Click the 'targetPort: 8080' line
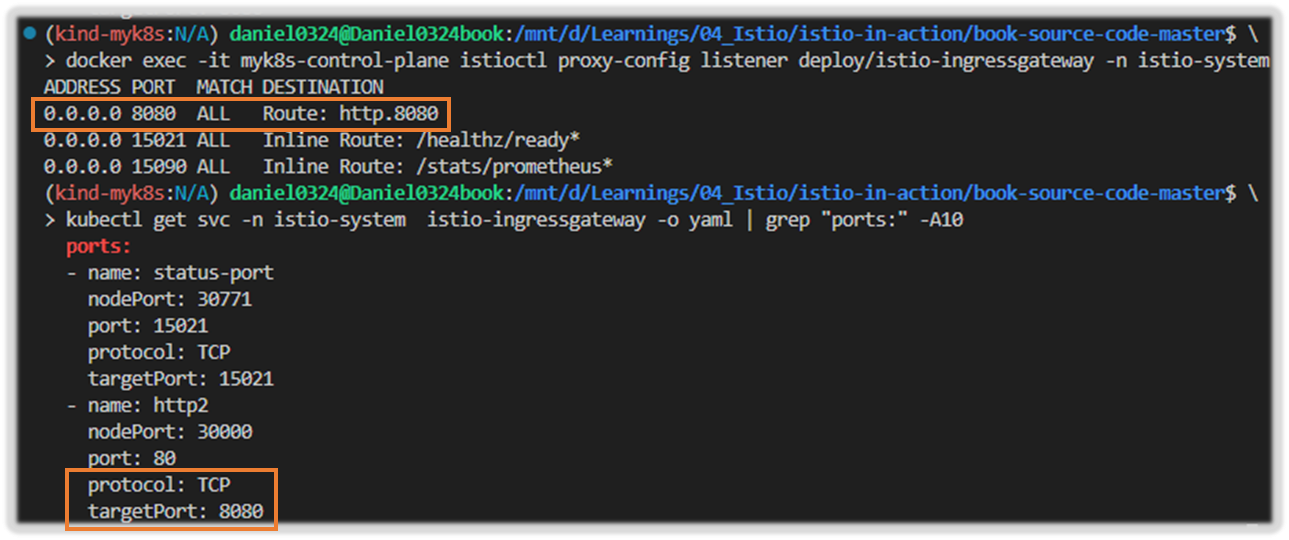 click(176, 511)
